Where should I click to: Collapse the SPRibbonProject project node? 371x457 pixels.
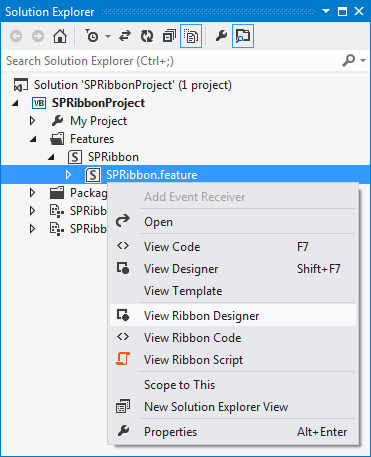coord(15,103)
